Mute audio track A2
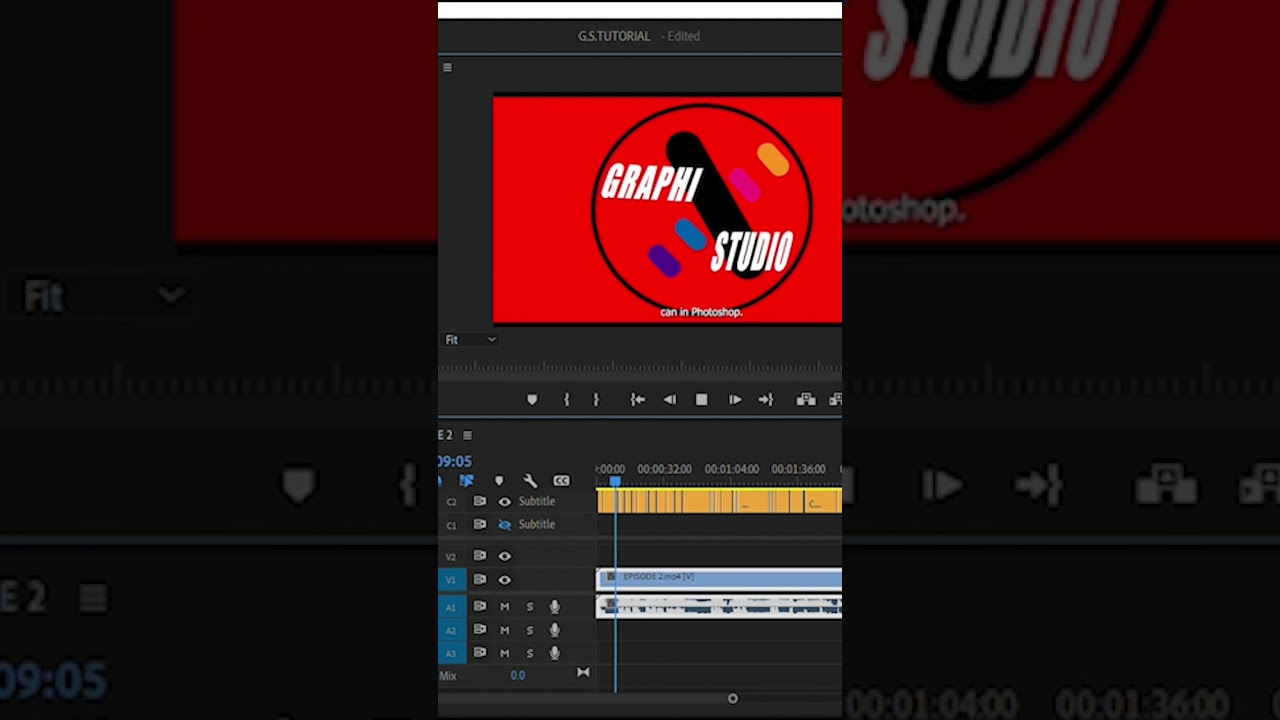 tap(504, 630)
